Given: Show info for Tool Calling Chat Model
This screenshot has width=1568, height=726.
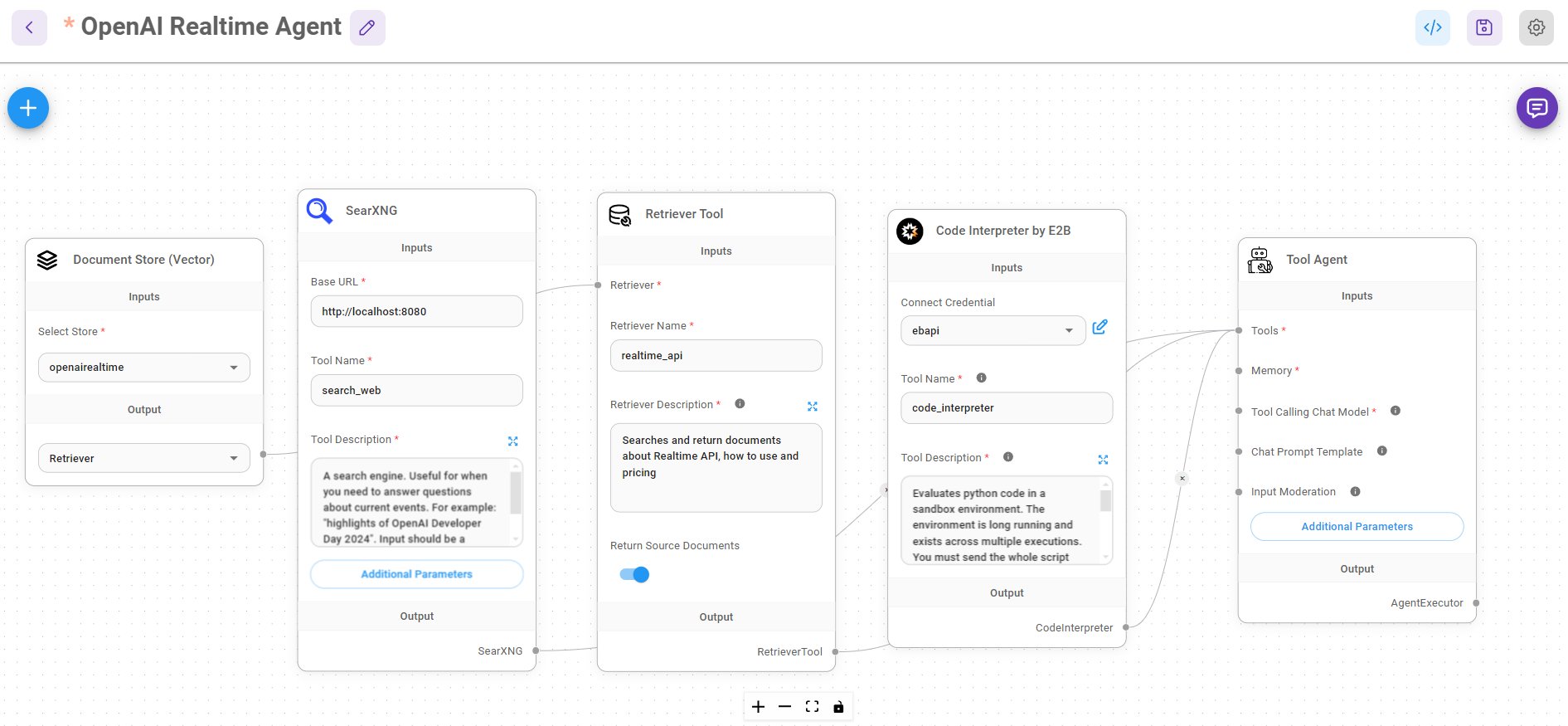Looking at the screenshot, I should point(1396,411).
